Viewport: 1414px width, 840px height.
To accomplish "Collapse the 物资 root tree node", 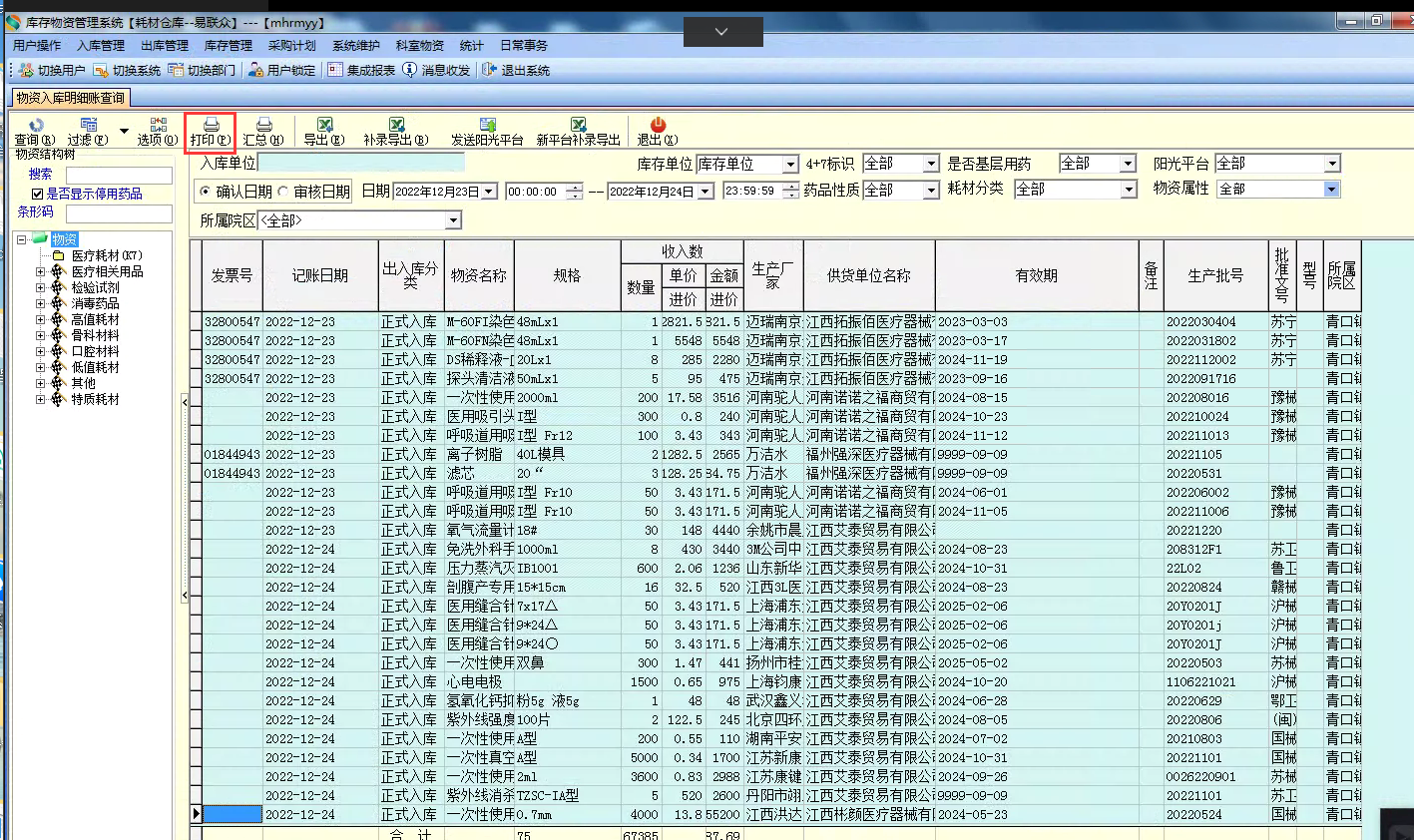I will [x=22, y=239].
